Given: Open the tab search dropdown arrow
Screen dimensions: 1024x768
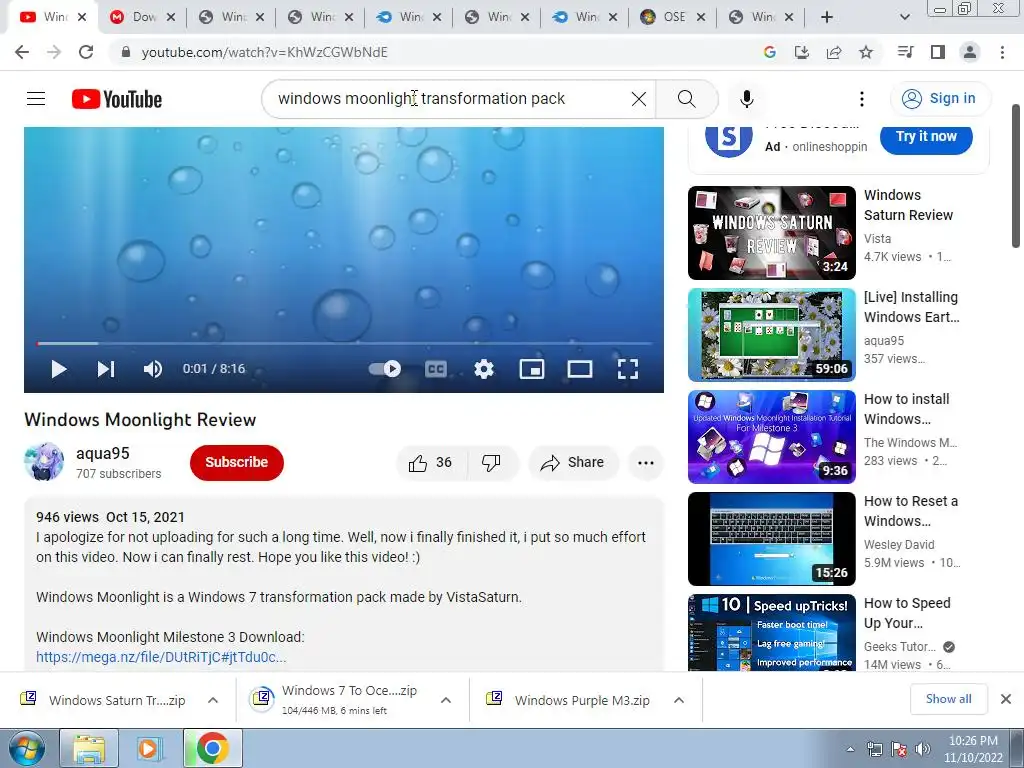Looking at the screenshot, I should tap(904, 18).
